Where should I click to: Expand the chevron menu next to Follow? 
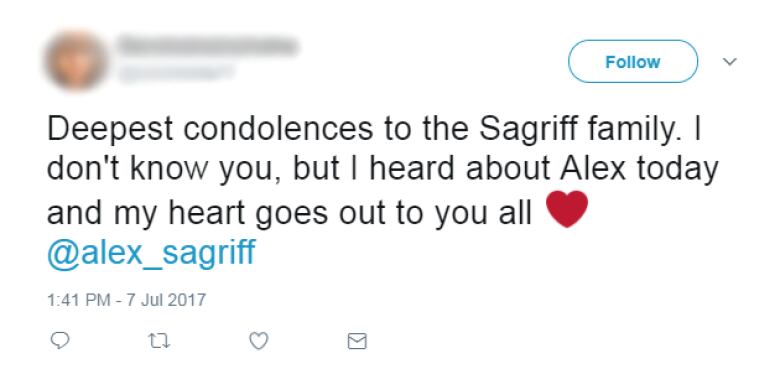(729, 62)
